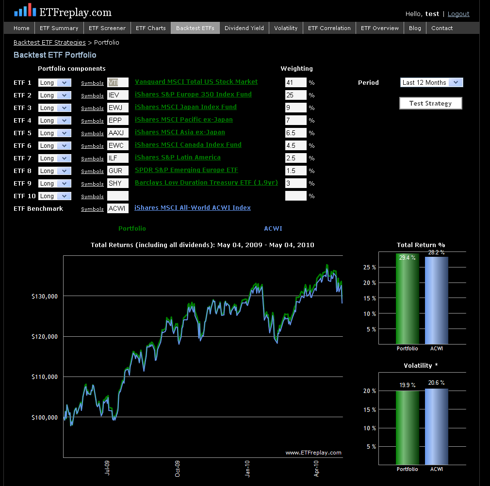Click the green Portfolio Total Return bar

click(407, 299)
